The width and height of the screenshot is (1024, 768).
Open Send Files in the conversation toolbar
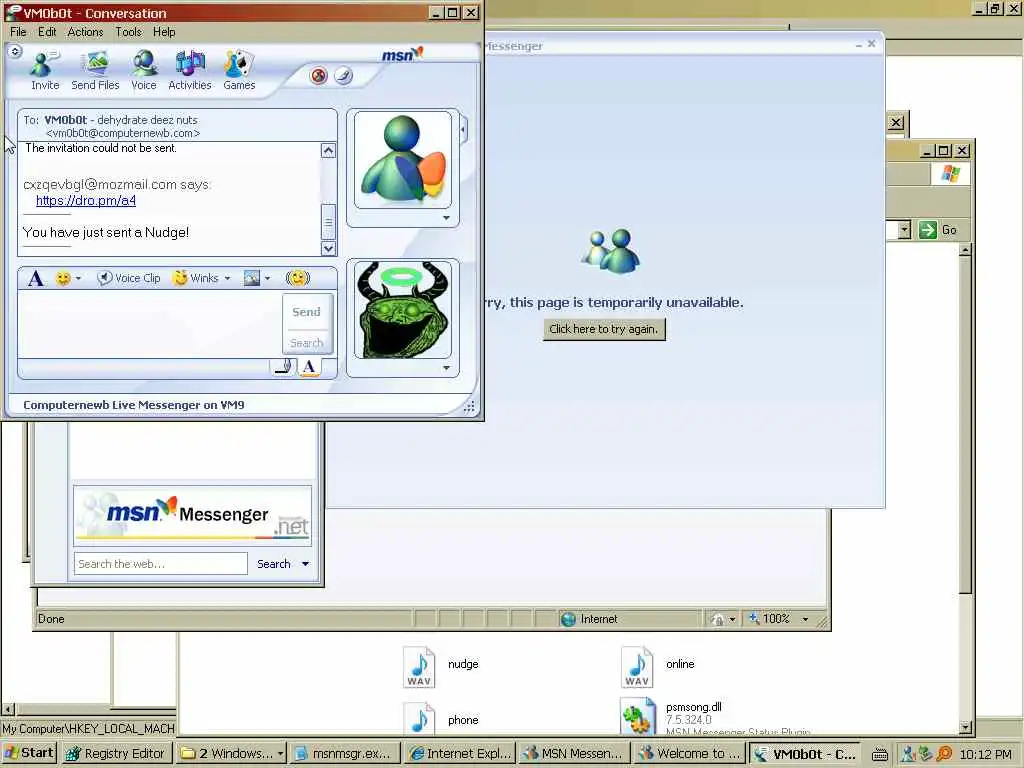[95, 71]
